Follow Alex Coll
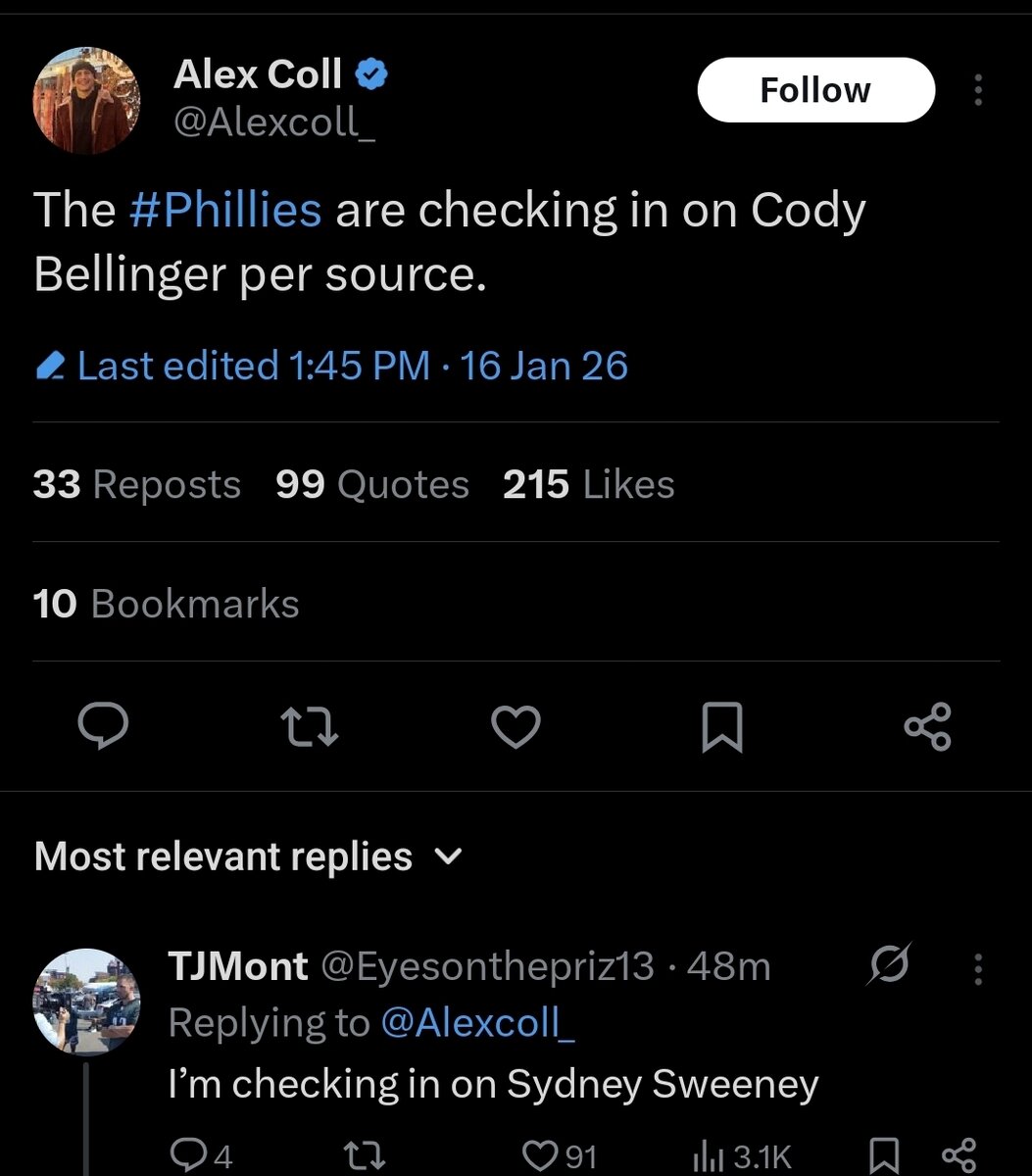The image size is (1032, 1176). tap(815, 90)
